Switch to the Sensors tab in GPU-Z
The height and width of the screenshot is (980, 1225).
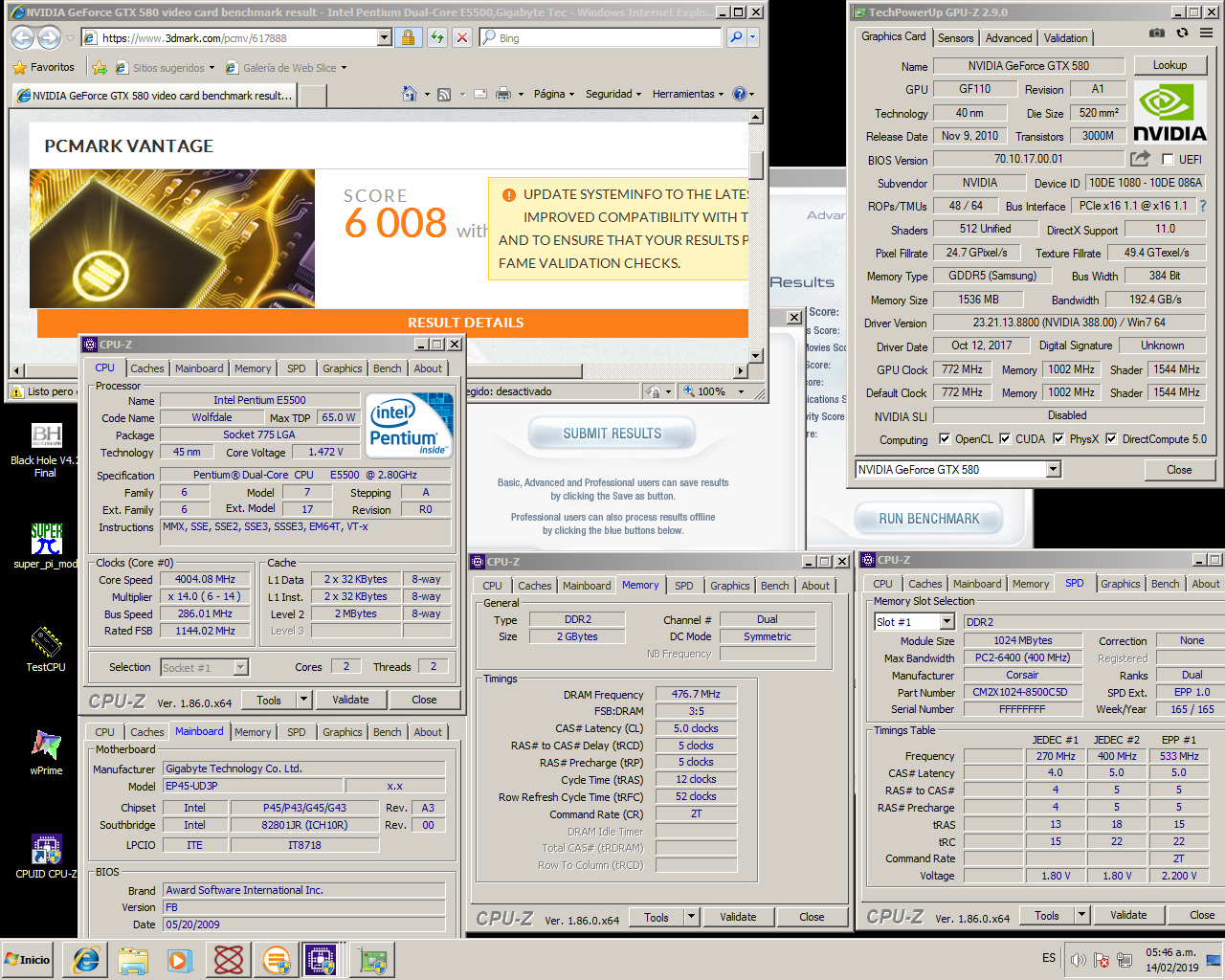pyautogui.click(x=955, y=38)
